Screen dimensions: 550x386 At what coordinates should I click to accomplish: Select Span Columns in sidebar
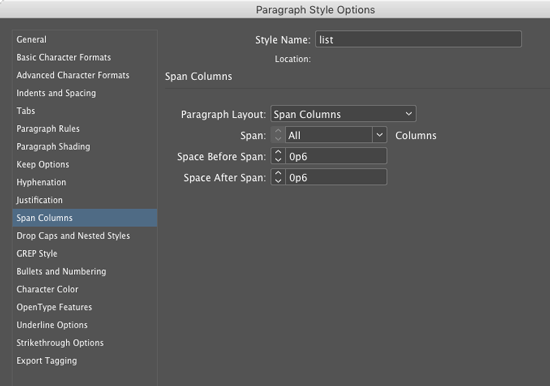point(85,218)
